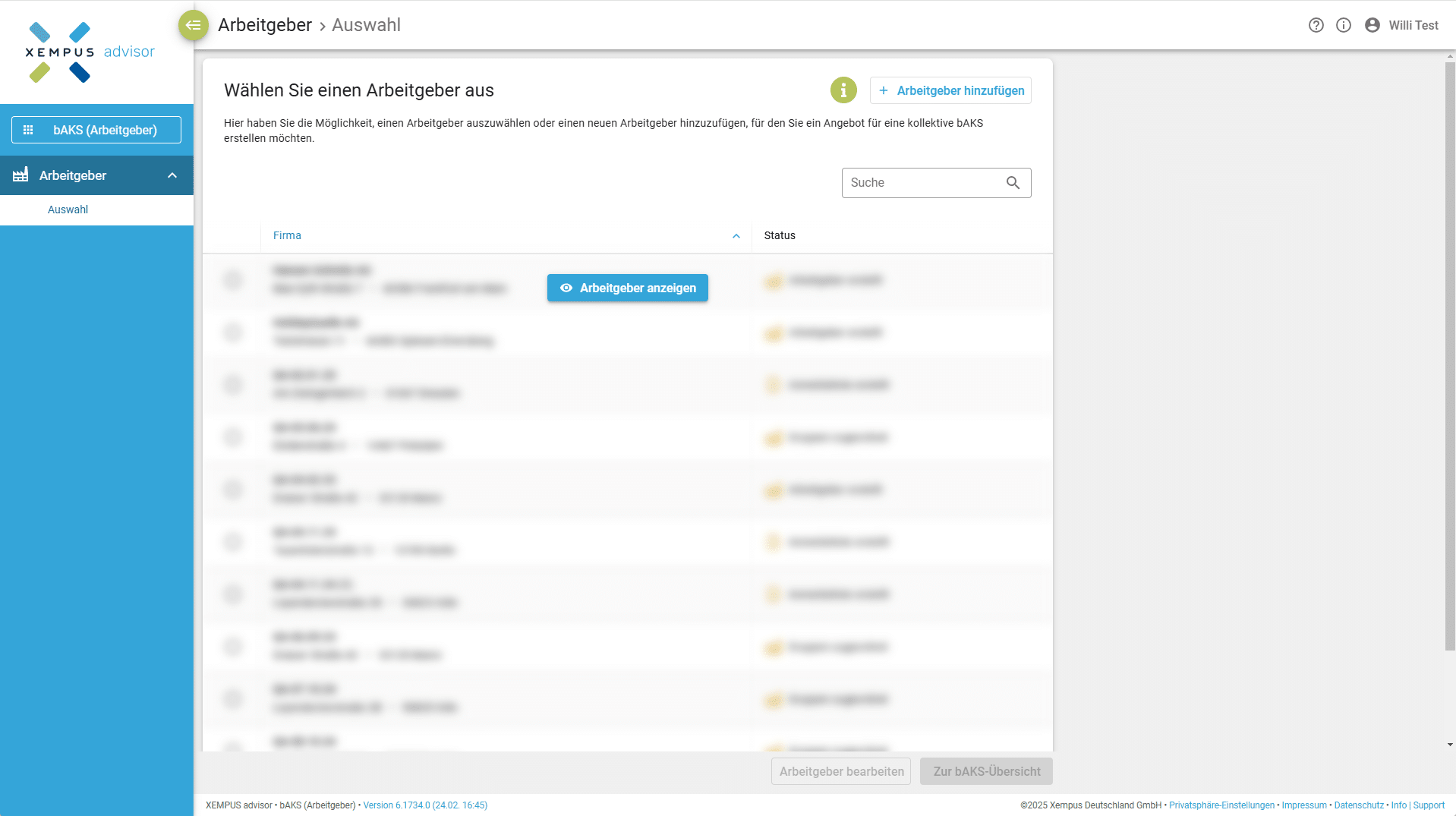Click the XEMPUS advisor logo
This screenshot has height=816, width=1456.
point(90,52)
